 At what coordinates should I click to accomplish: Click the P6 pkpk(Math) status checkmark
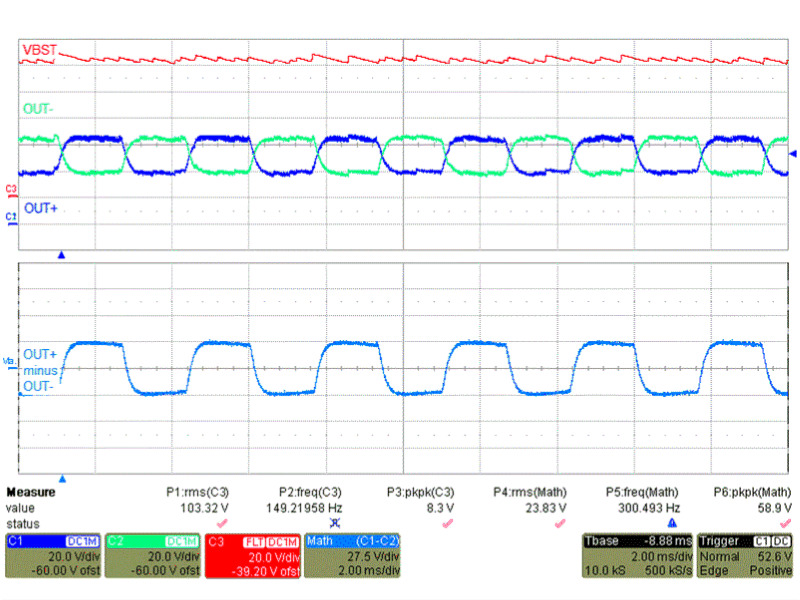tap(785, 523)
